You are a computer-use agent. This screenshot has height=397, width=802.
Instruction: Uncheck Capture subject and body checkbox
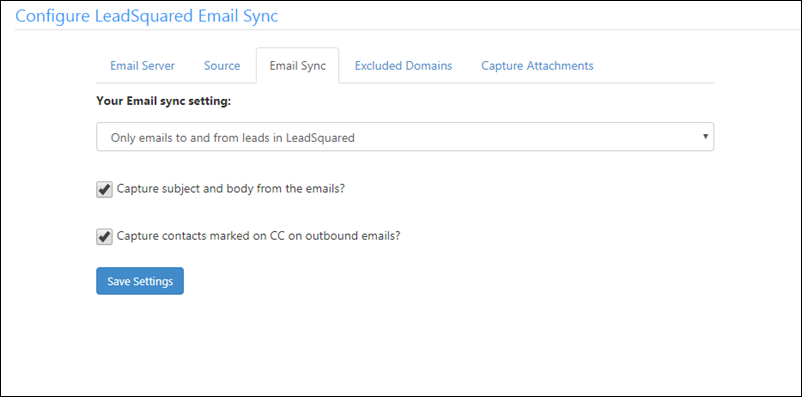(104, 190)
